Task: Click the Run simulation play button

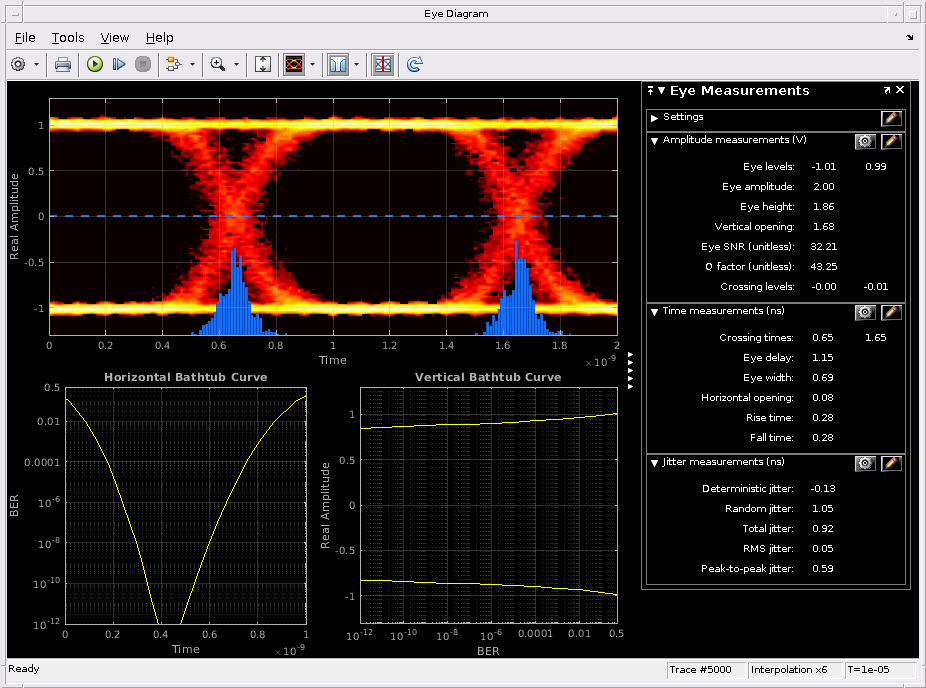Action: tap(95, 64)
